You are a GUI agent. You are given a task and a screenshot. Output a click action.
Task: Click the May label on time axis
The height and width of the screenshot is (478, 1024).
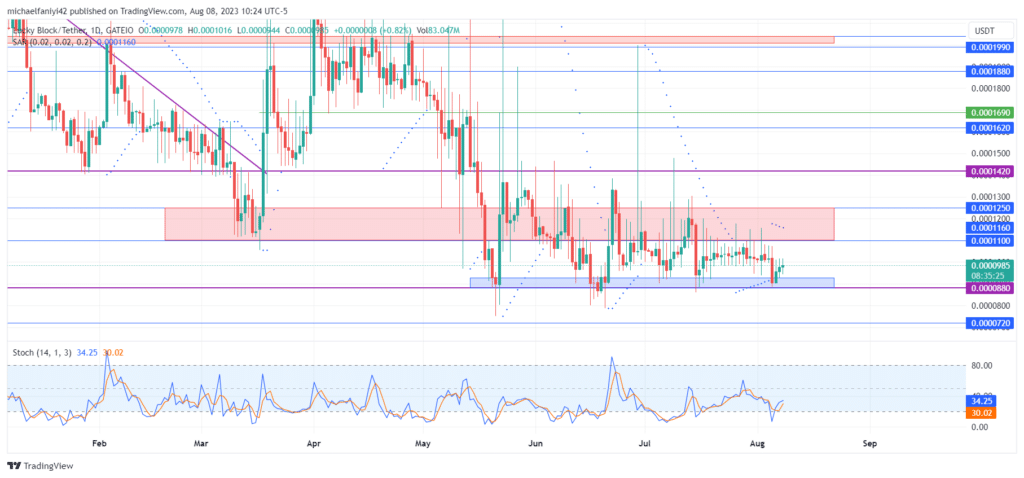click(423, 443)
